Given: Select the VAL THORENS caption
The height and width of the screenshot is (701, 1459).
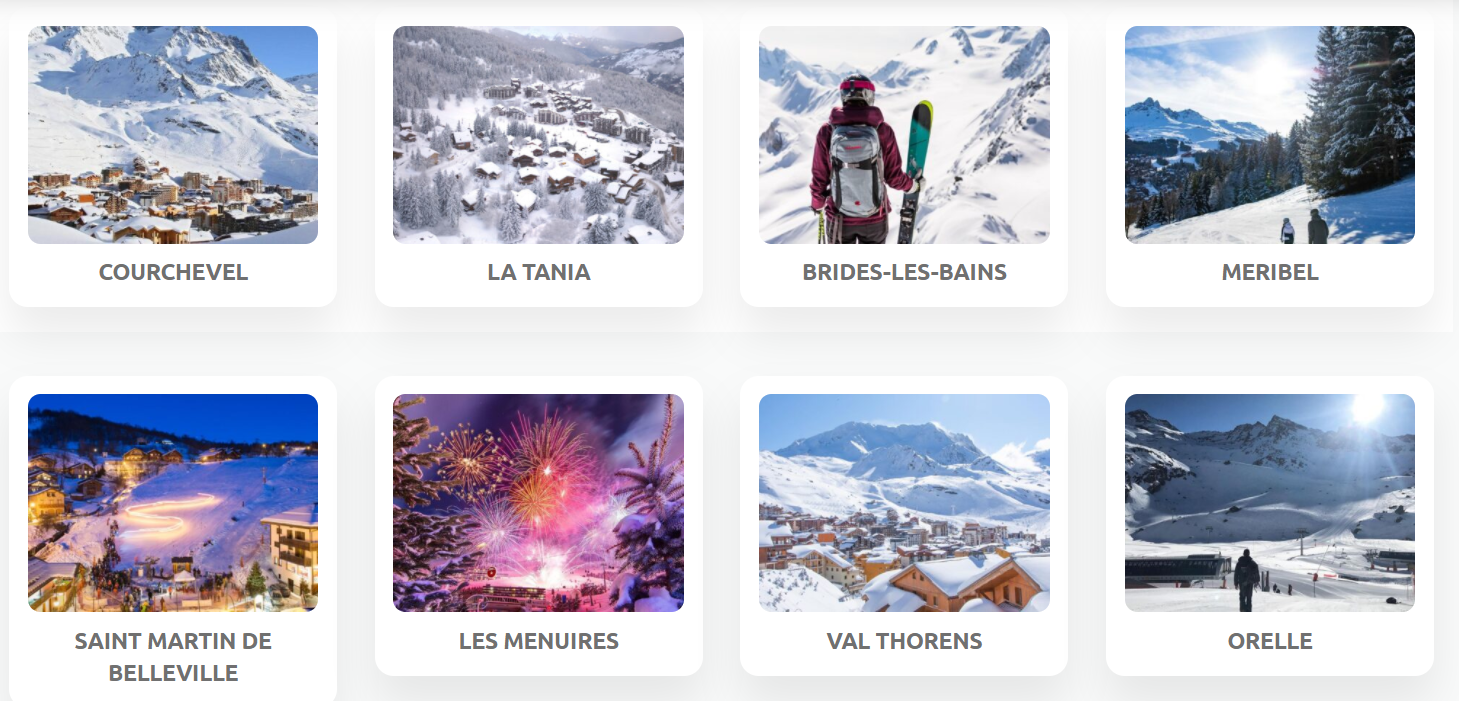Looking at the screenshot, I should pos(904,641).
